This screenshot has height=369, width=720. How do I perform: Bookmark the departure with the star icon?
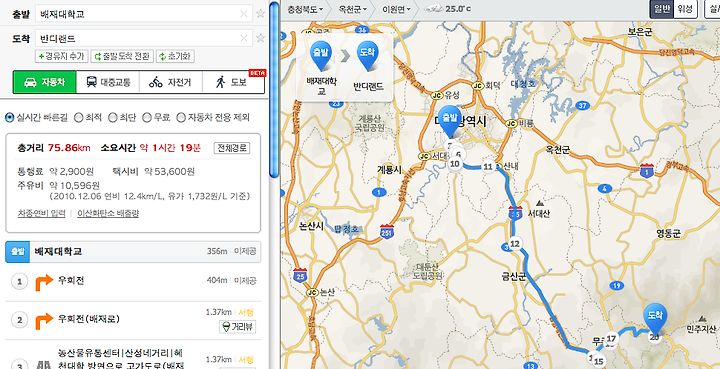click(260, 14)
